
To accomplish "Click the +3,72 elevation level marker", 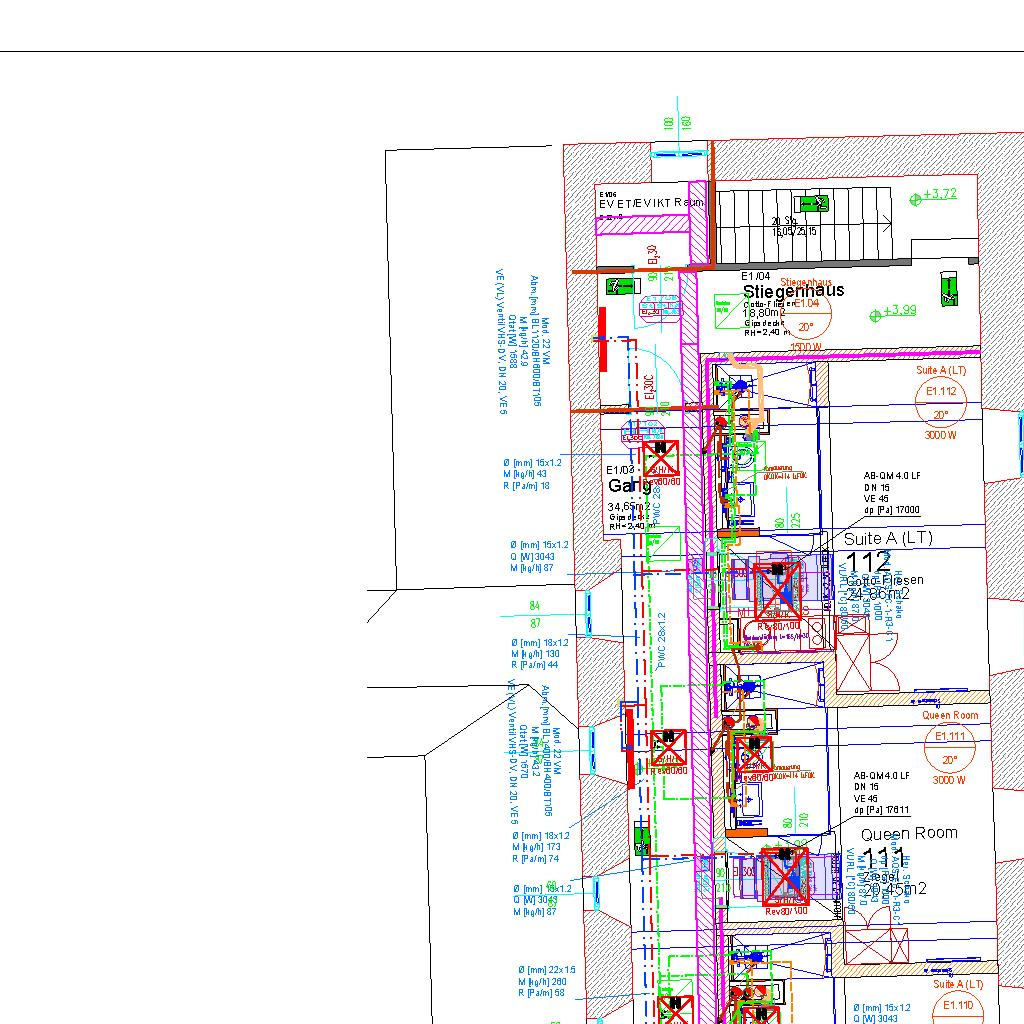I will tap(934, 195).
